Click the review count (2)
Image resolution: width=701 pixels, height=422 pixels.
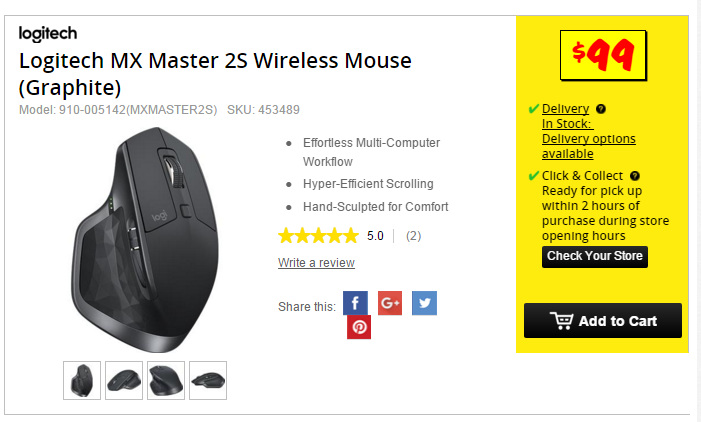tap(414, 236)
